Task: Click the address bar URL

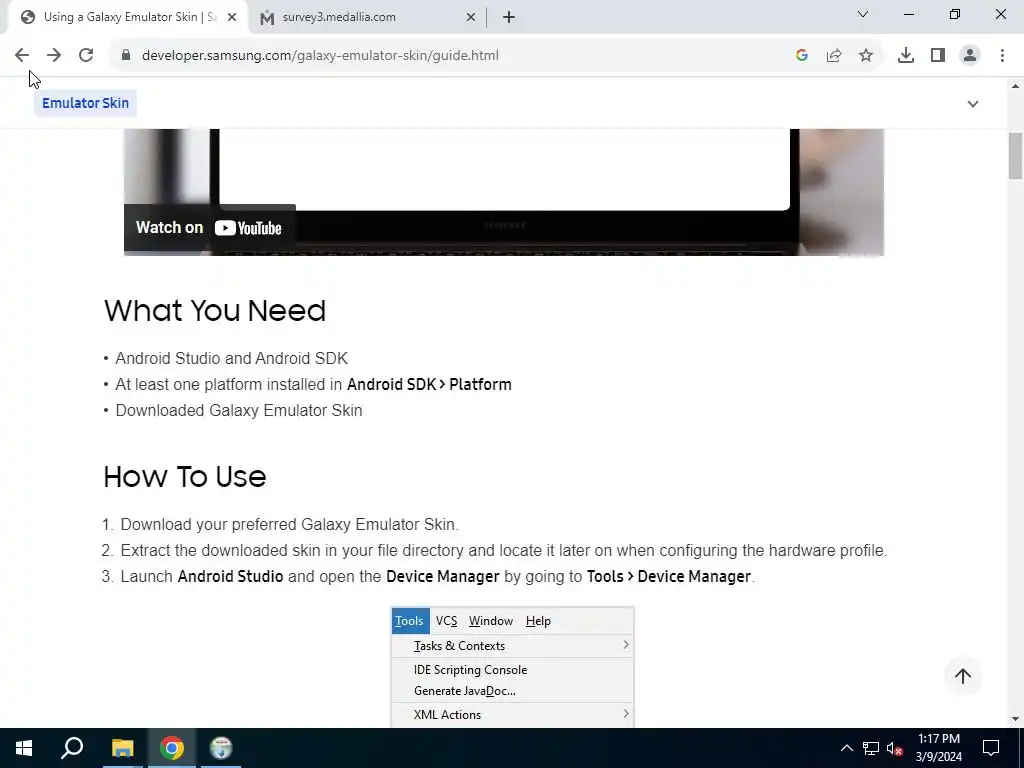Action: [320, 56]
